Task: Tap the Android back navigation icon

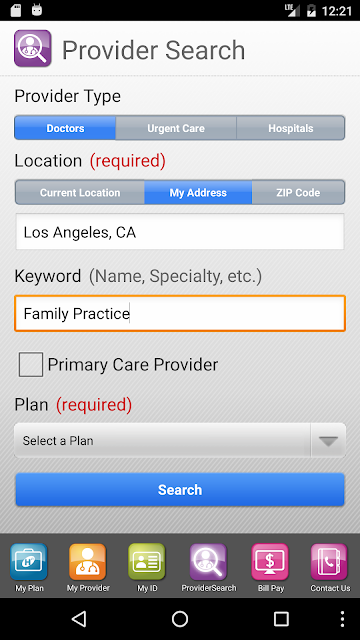Action: click(79, 619)
